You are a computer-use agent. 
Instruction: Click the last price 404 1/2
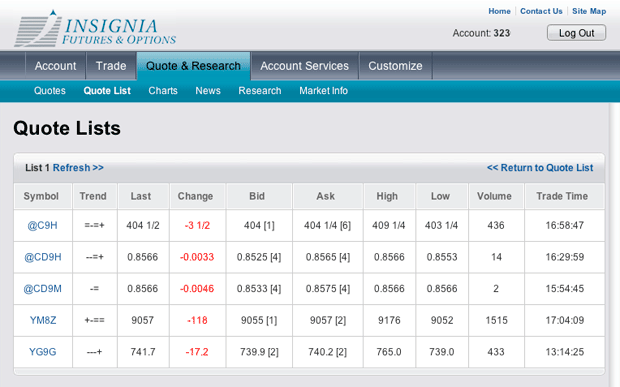pos(143,225)
